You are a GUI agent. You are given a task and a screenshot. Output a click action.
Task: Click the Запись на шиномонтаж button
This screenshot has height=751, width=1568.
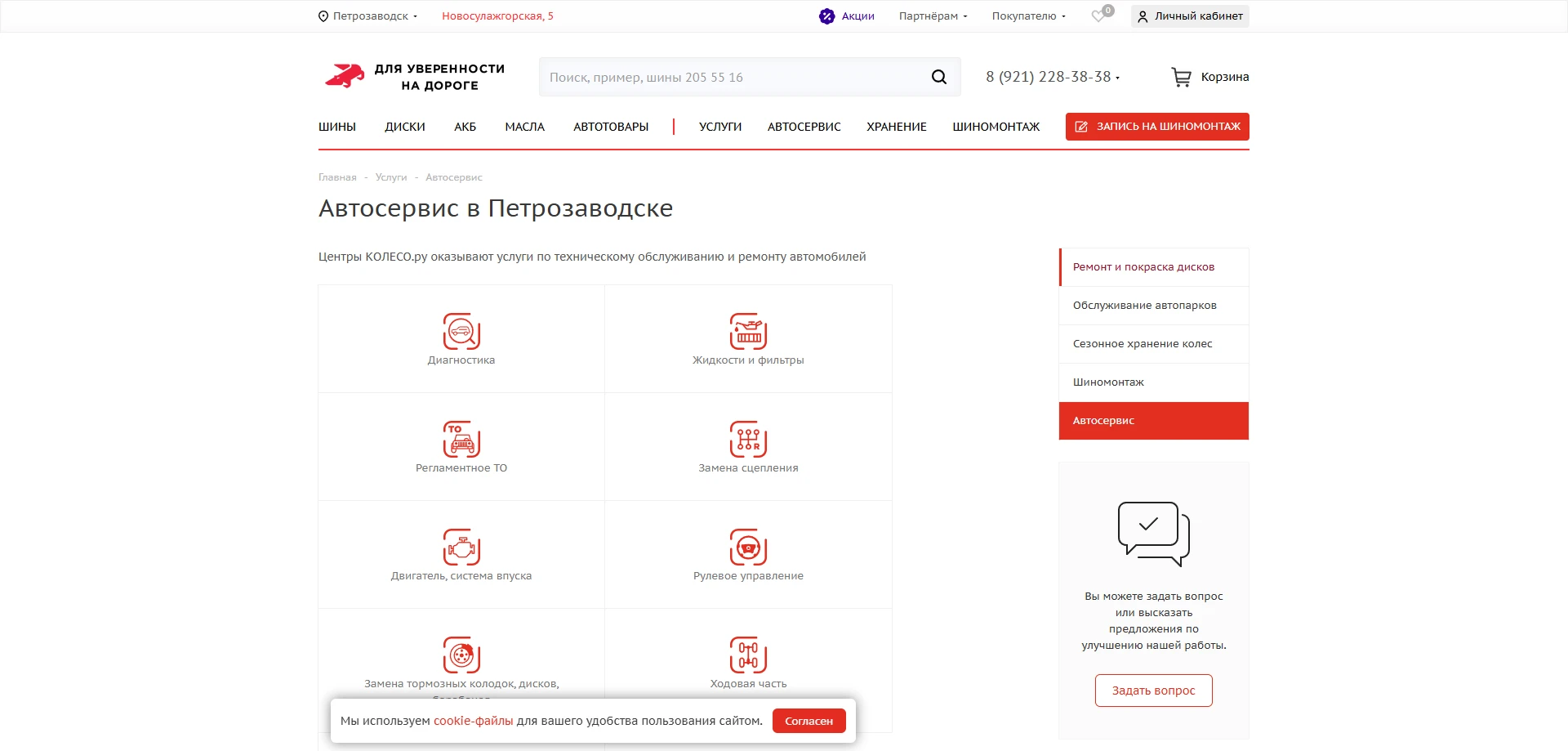click(1157, 127)
